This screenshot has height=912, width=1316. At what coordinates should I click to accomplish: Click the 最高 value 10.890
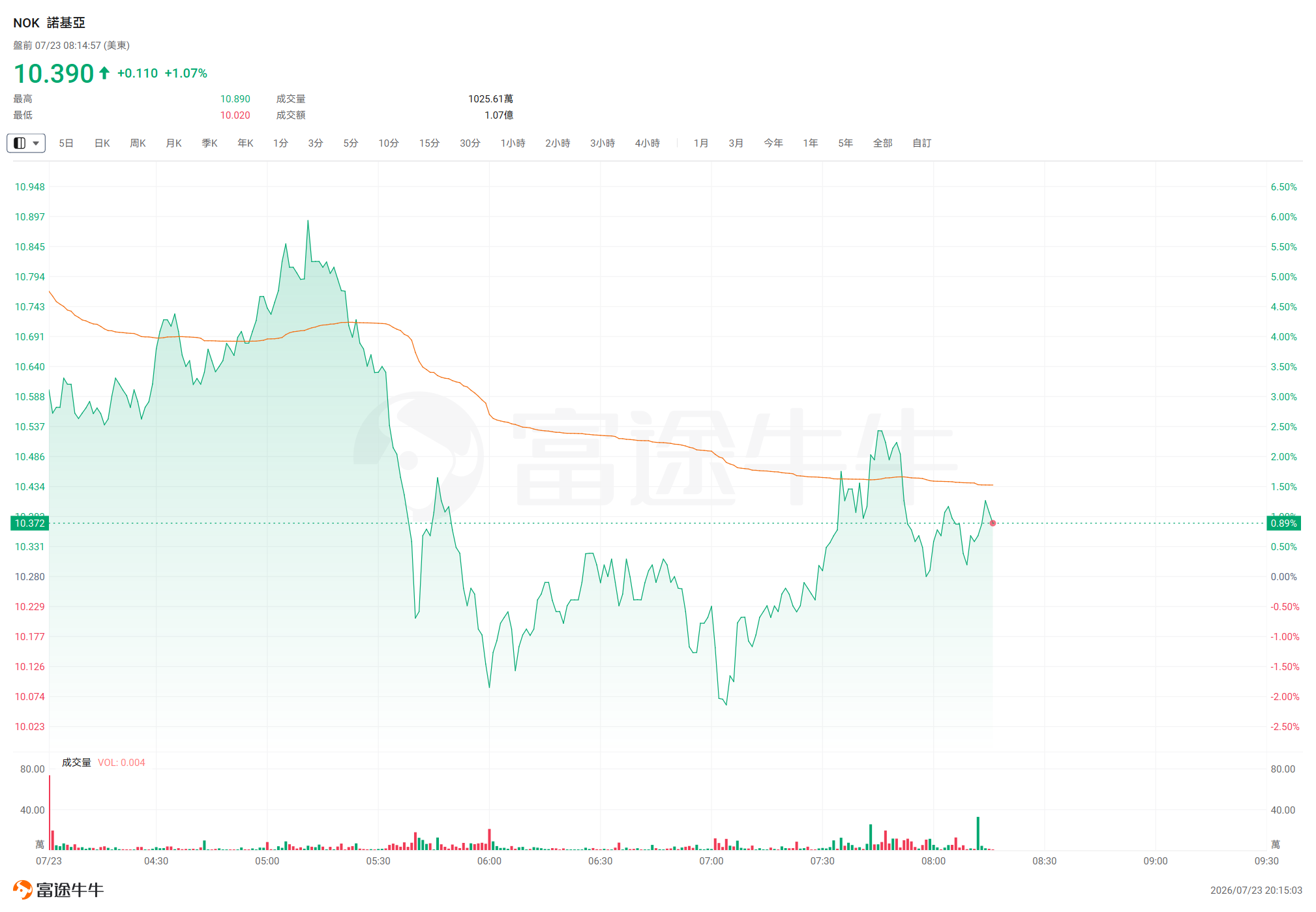tap(235, 99)
